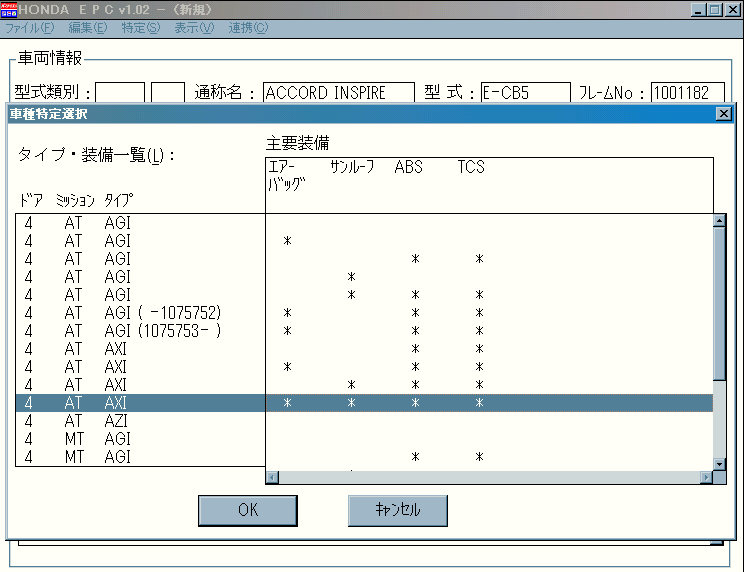Click the ミッション column label
Viewport: 744px width, 572px height.
[75, 201]
